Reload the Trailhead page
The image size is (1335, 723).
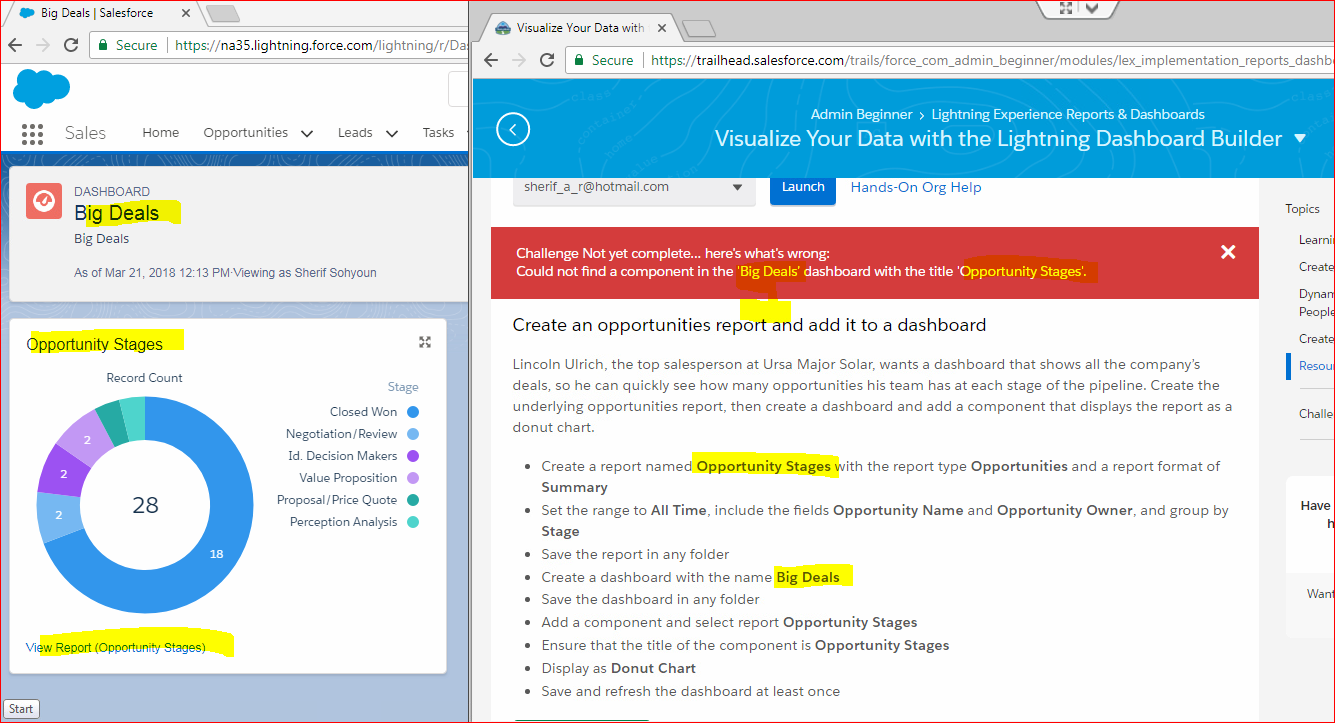point(547,60)
